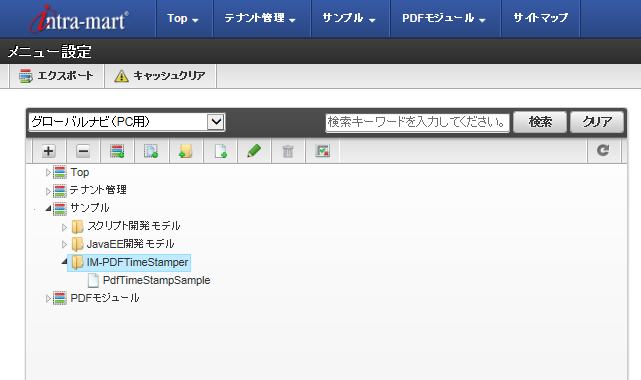Image resolution: width=641 pixels, height=380 pixels.
Task: Expand the Top tree node
Action: 48,172
